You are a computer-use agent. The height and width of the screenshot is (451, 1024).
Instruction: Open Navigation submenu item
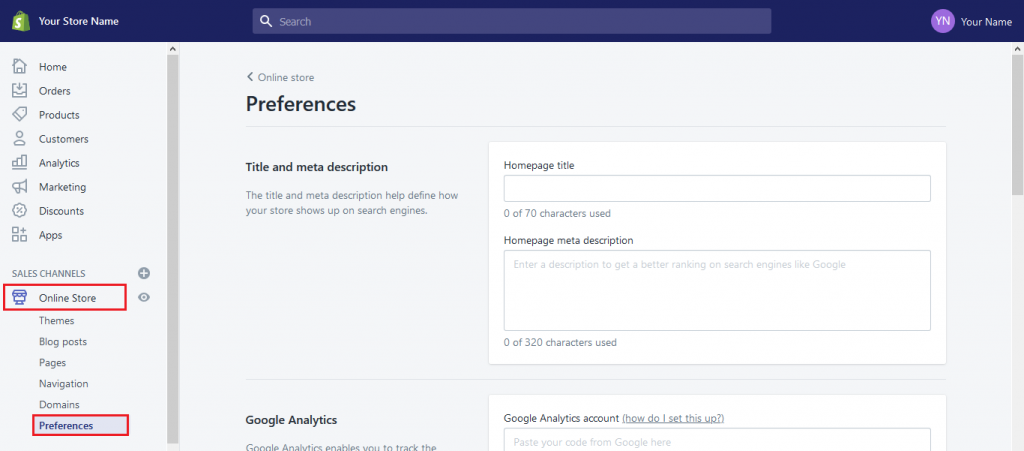click(x=63, y=384)
